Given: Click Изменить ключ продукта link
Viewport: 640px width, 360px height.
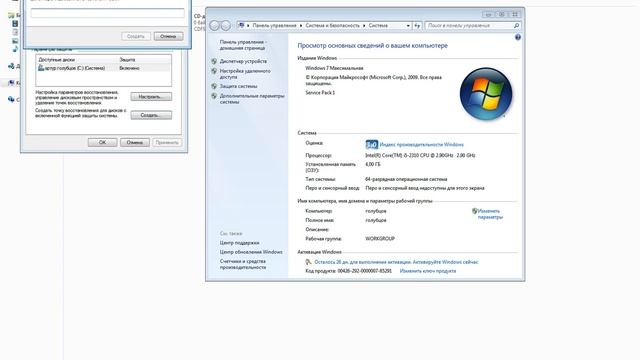Looking at the screenshot, I should (x=428, y=271).
